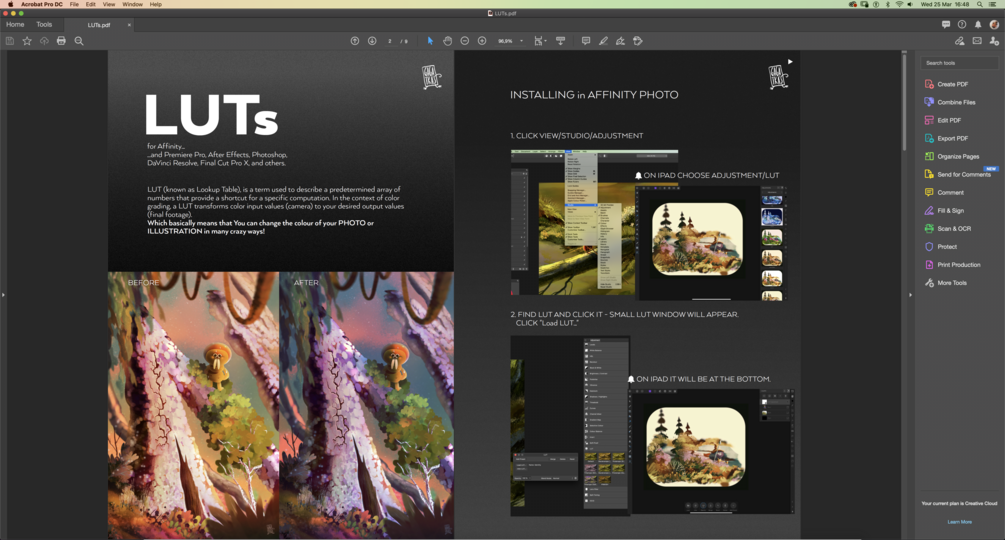Image resolution: width=1005 pixels, height=540 pixels.
Task: Click the Learn More link
Action: pos(959,522)
